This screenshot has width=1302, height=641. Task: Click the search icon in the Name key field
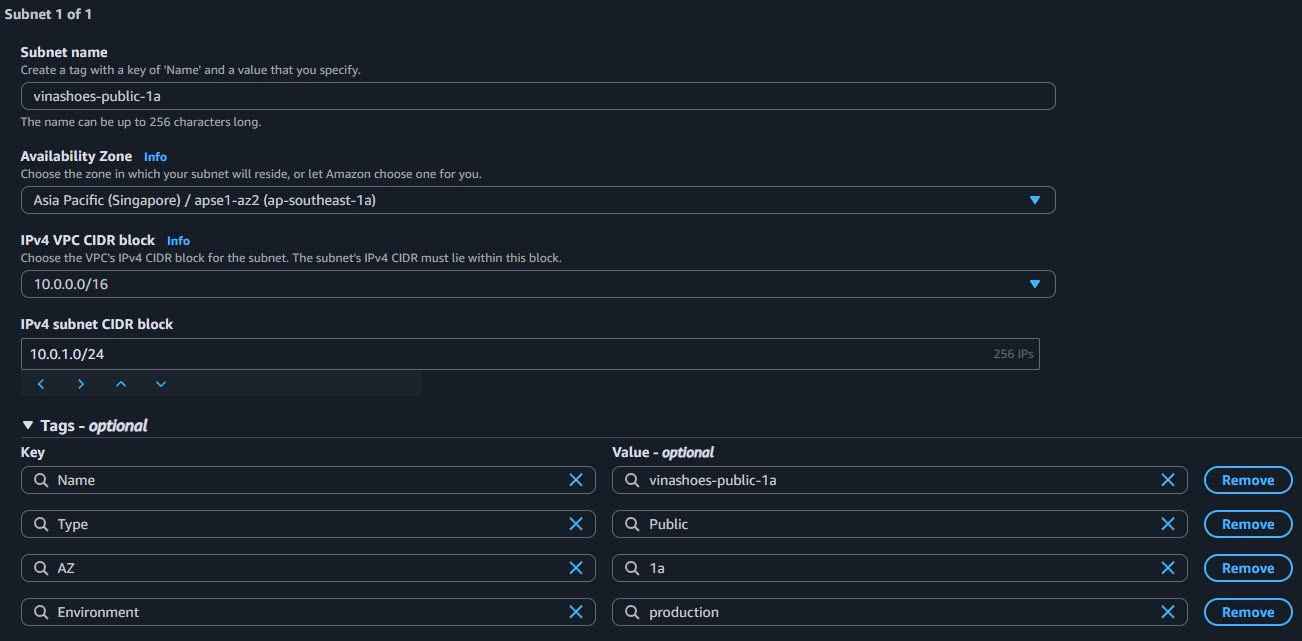point(40,480)
